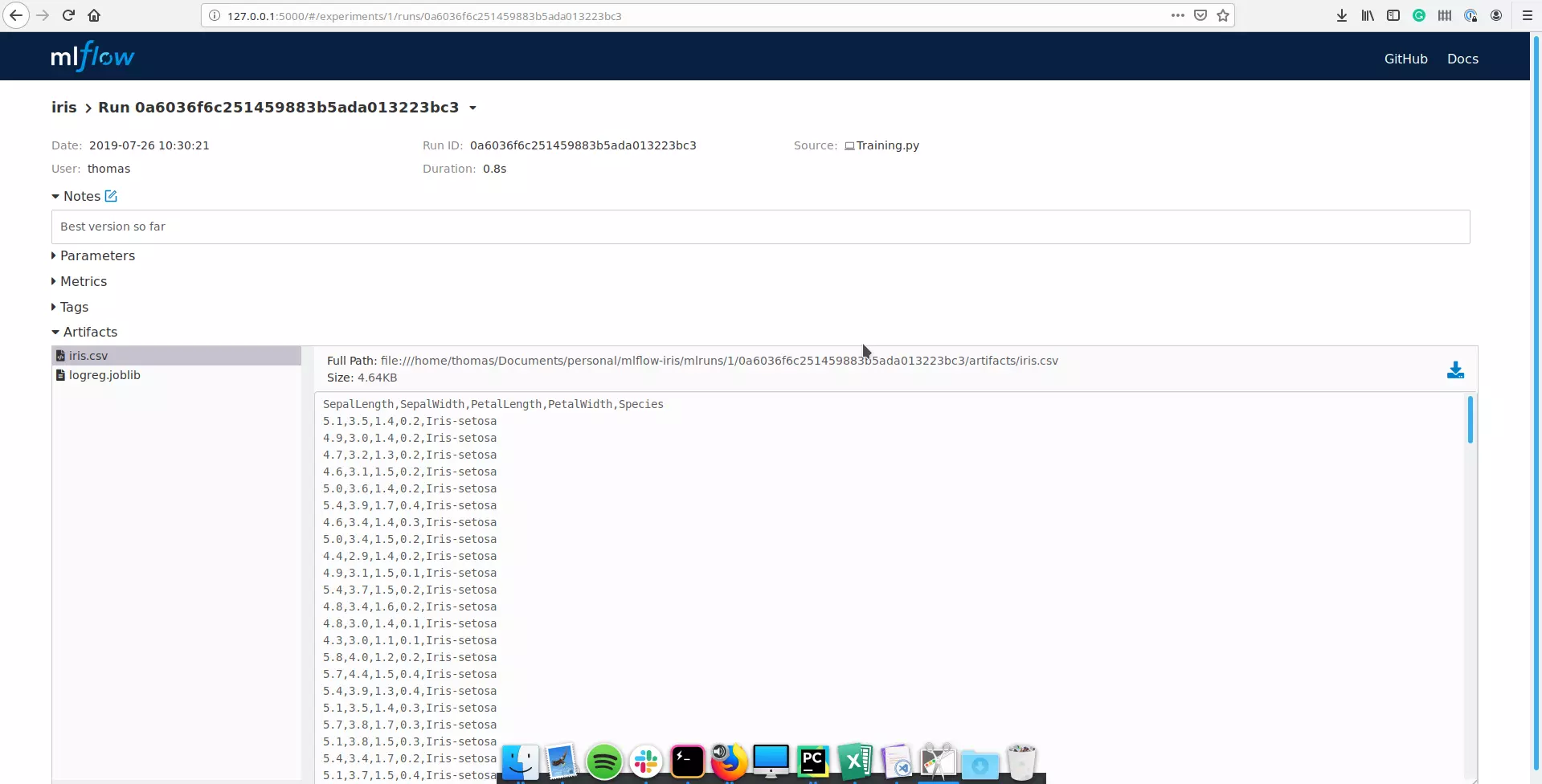Save page to Pocket
Image resolution: width=1542 pixels, height=784 pixels.
coord(1200,15)
